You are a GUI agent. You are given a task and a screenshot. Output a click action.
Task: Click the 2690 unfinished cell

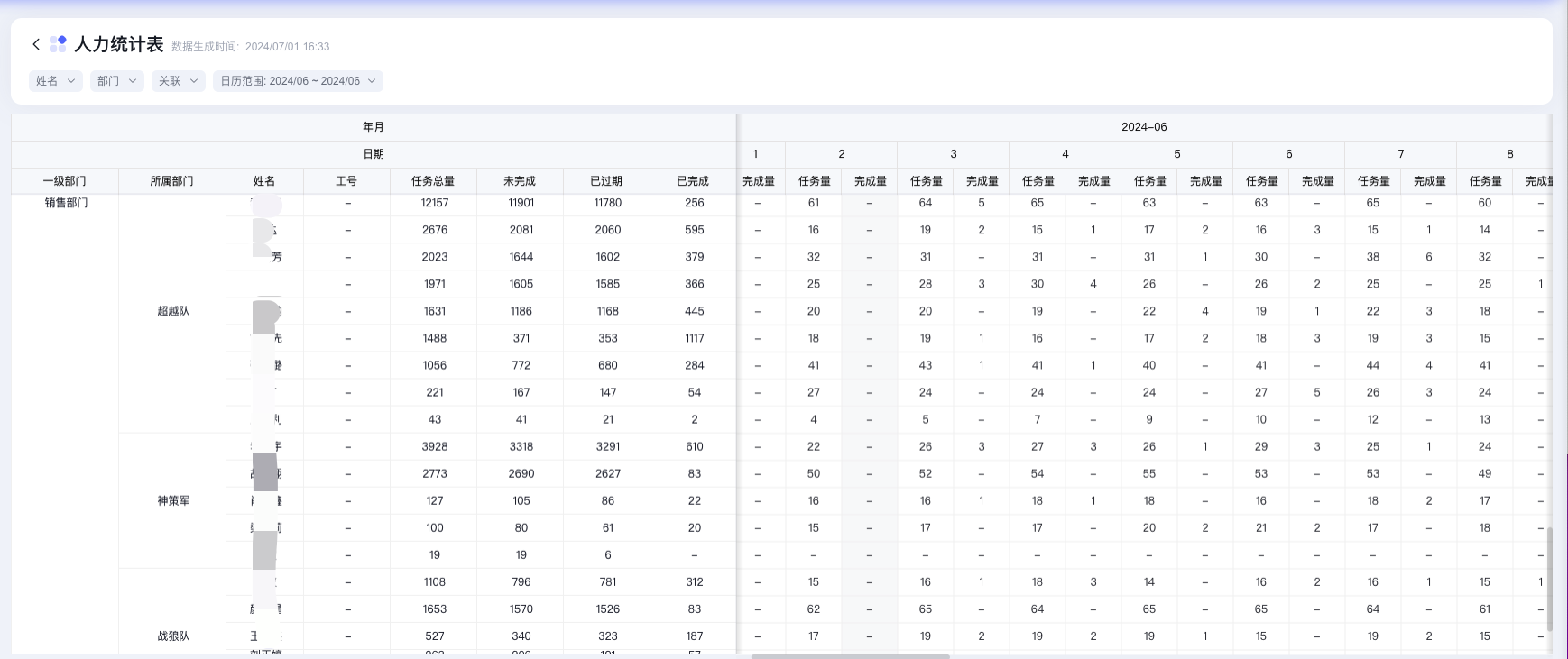pos(521,473)
